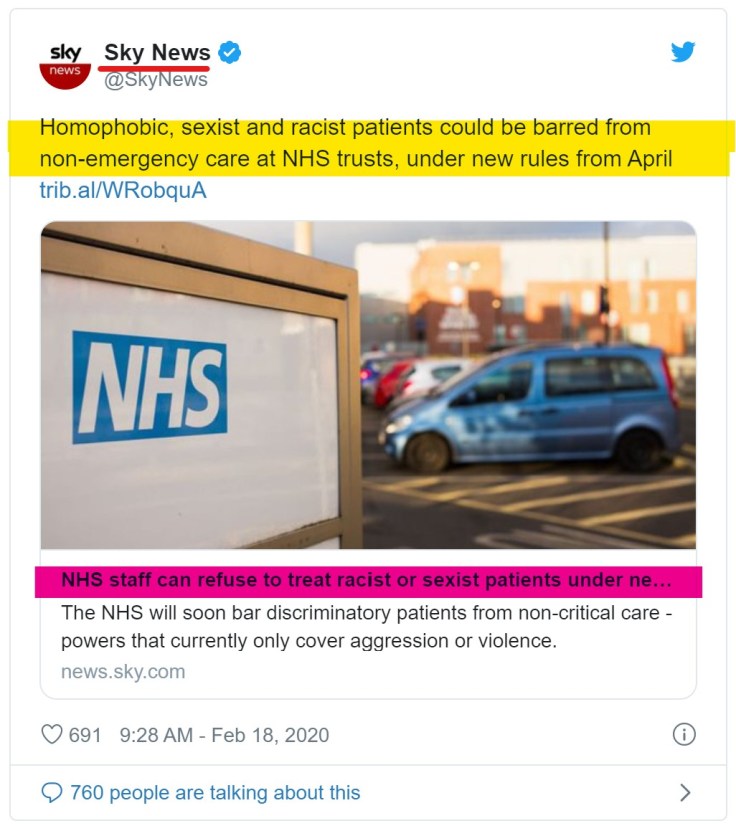Click the news.sky.com domain text
This screenshot has width=736, height=836.
point(123,672)
